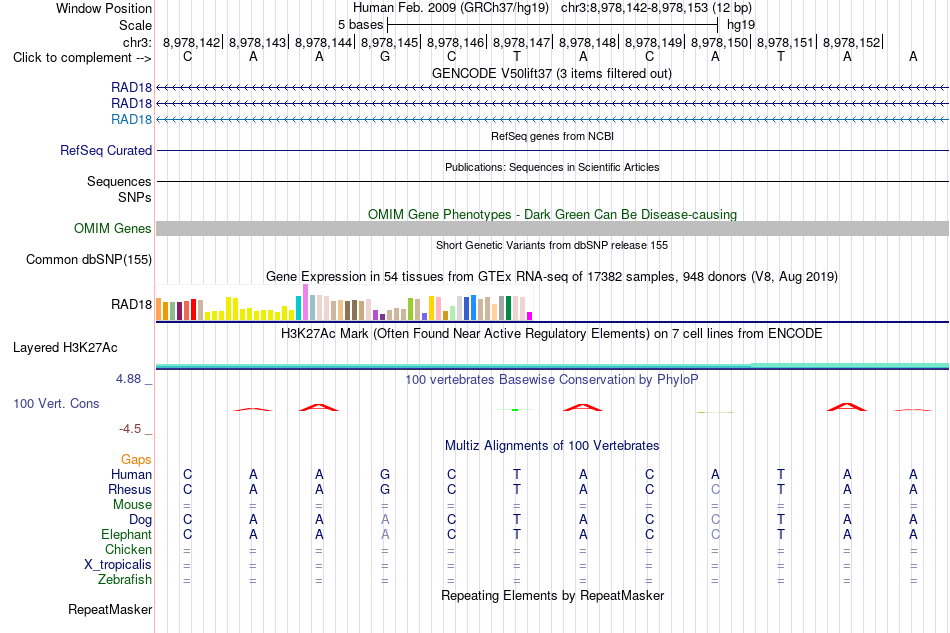Click the 'RefSeq genes from NCBI' track title
The height and width of the screenshot is (633, 950).
(x=552, y=136)
